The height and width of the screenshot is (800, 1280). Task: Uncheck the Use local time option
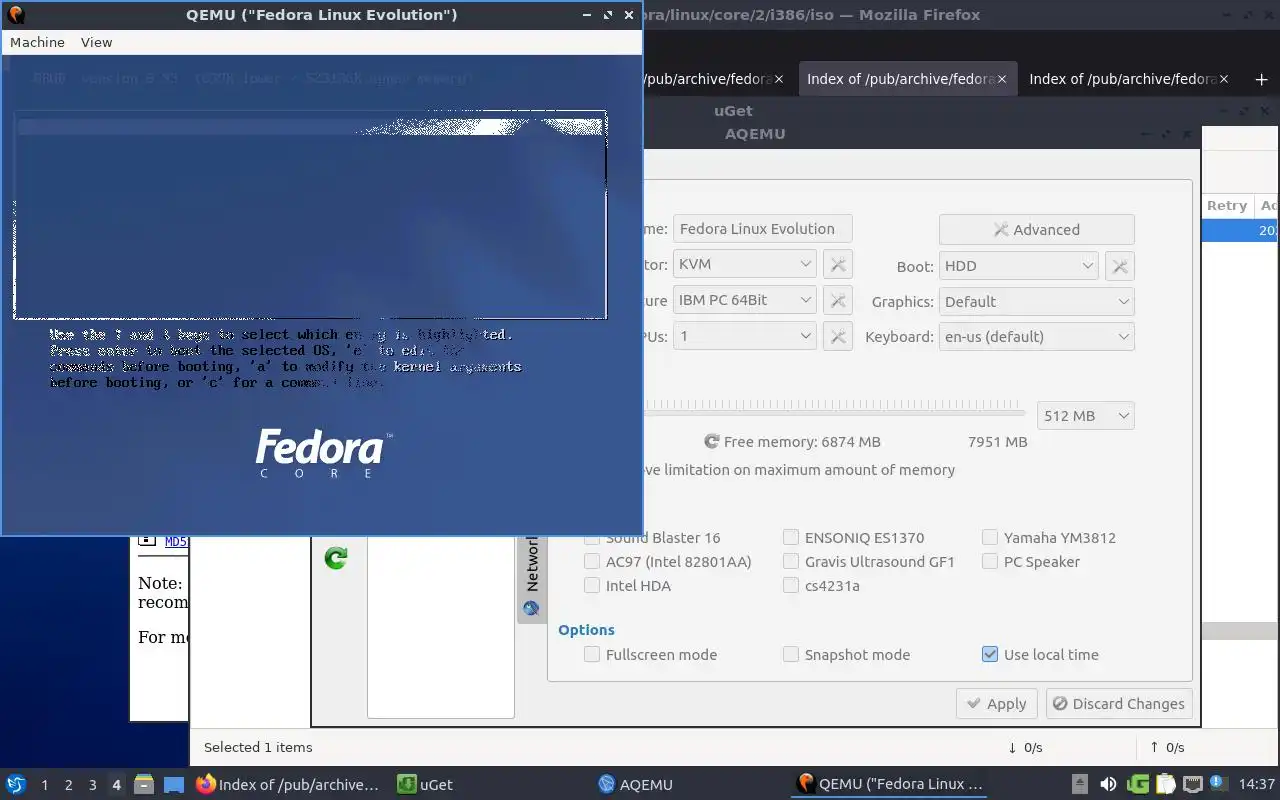point(990,654)
